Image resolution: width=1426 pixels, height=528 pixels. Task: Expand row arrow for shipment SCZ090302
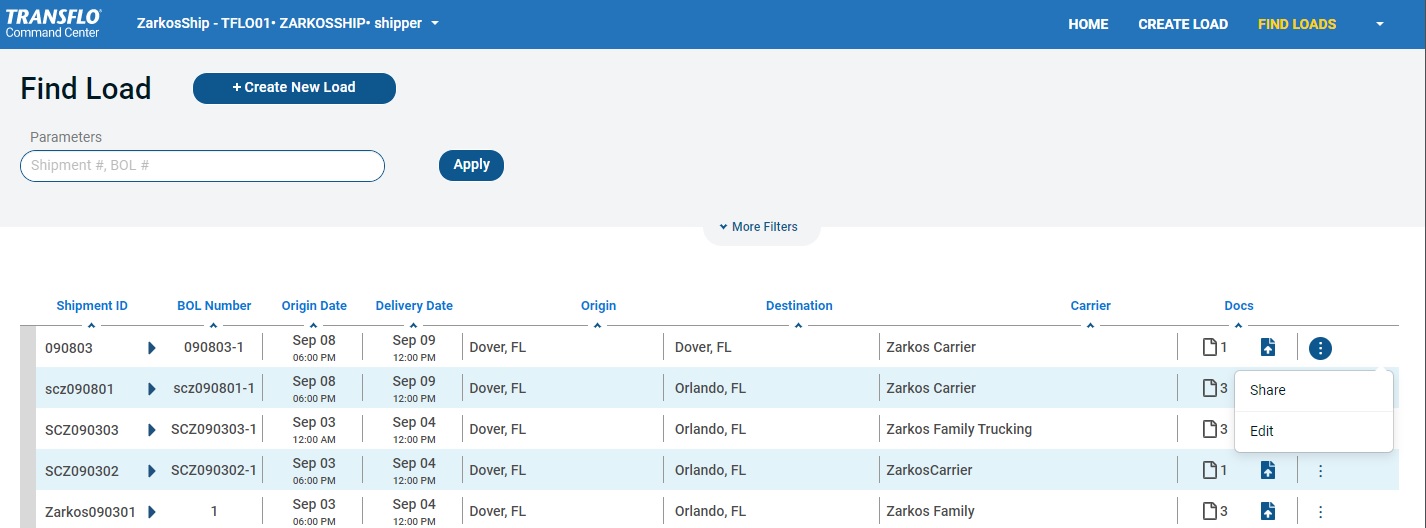coord(152,471)
